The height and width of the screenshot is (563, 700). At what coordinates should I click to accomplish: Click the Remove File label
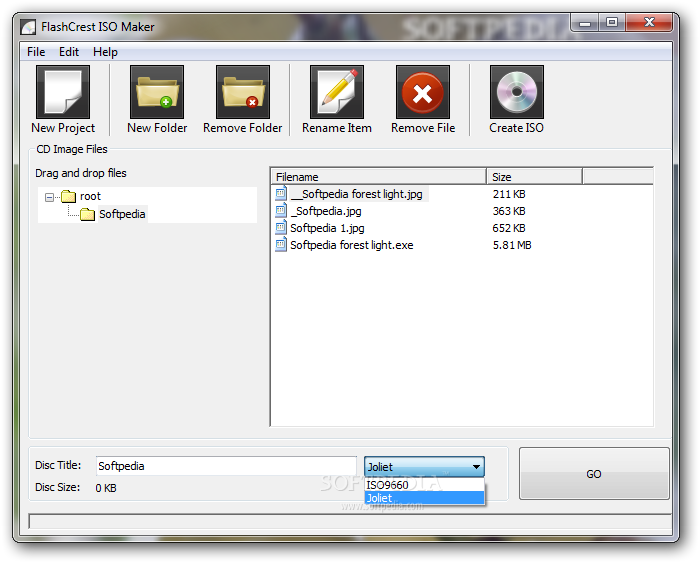click(423, 128)
